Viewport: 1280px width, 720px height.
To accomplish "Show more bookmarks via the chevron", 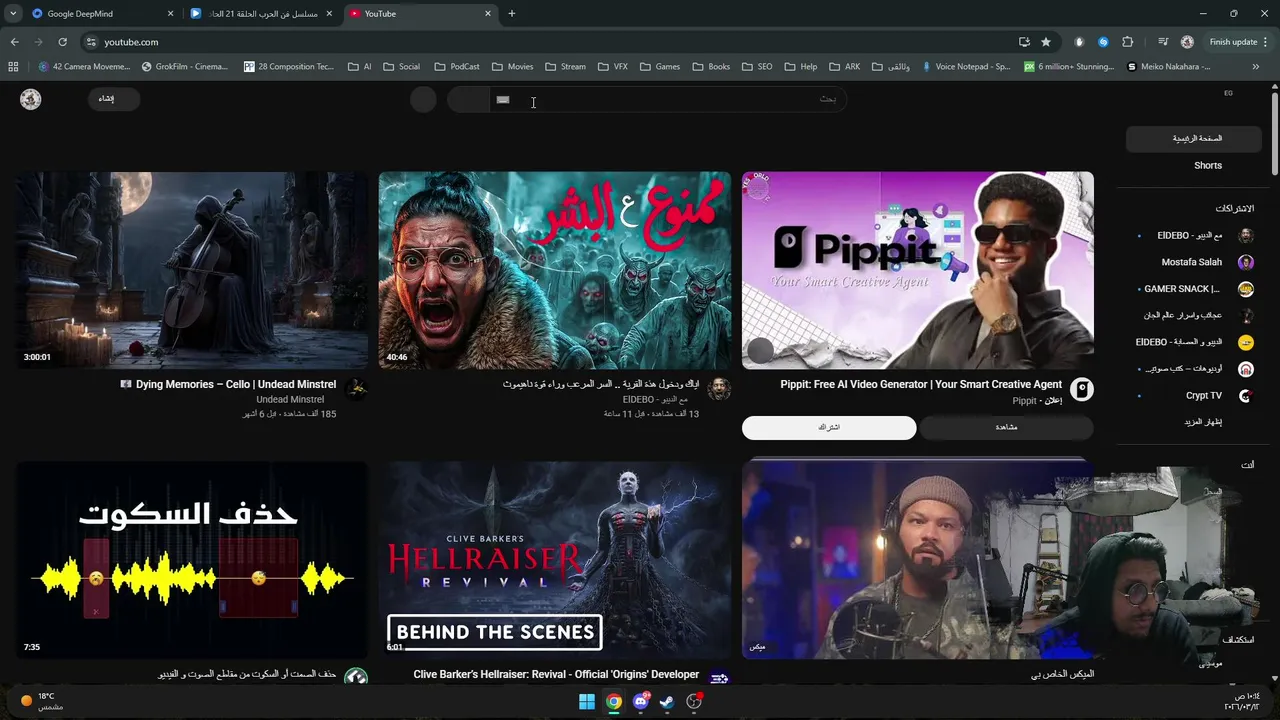I will (x=1256, y=67).
